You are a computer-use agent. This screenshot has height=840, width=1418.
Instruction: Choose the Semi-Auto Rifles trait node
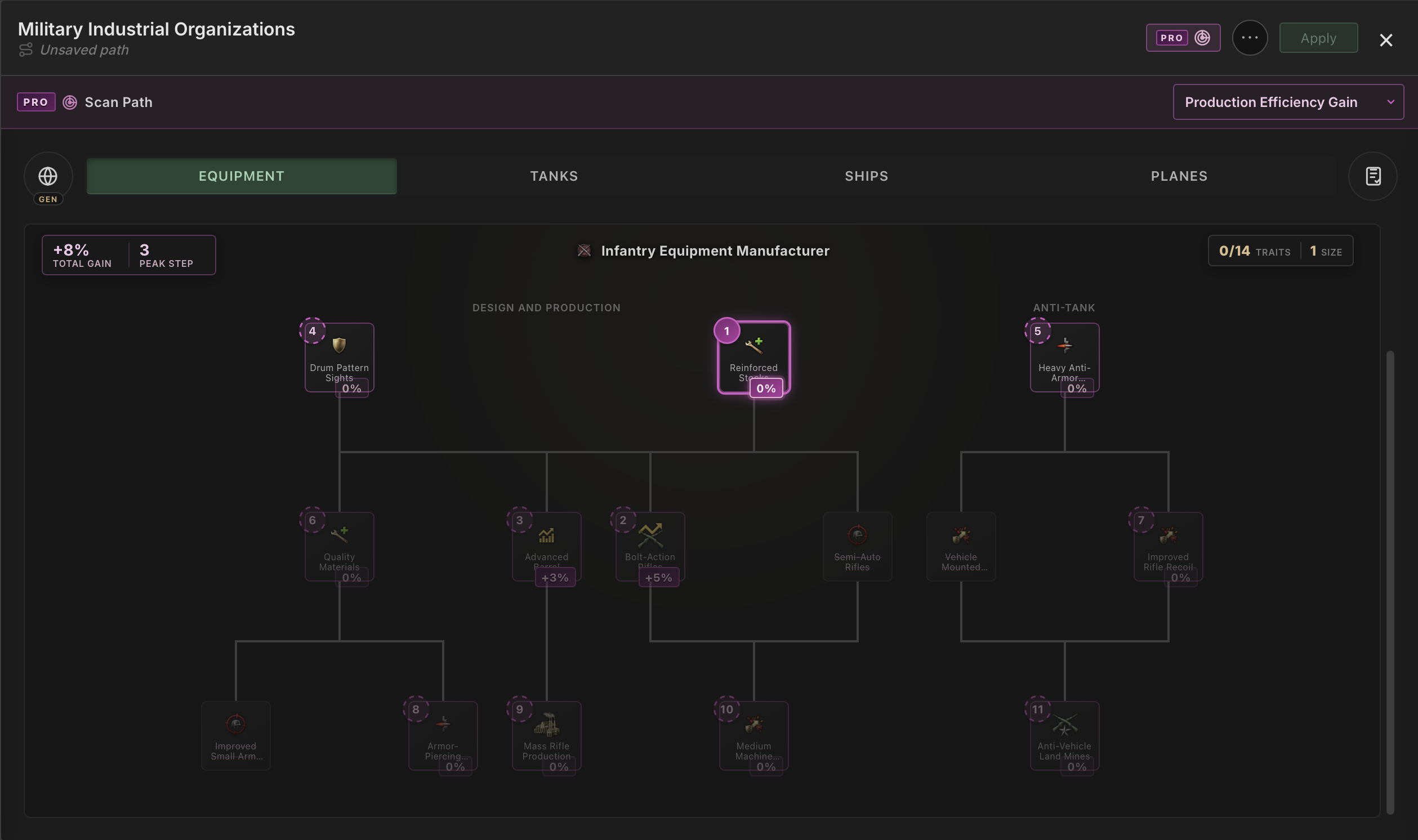coord(857,546)
